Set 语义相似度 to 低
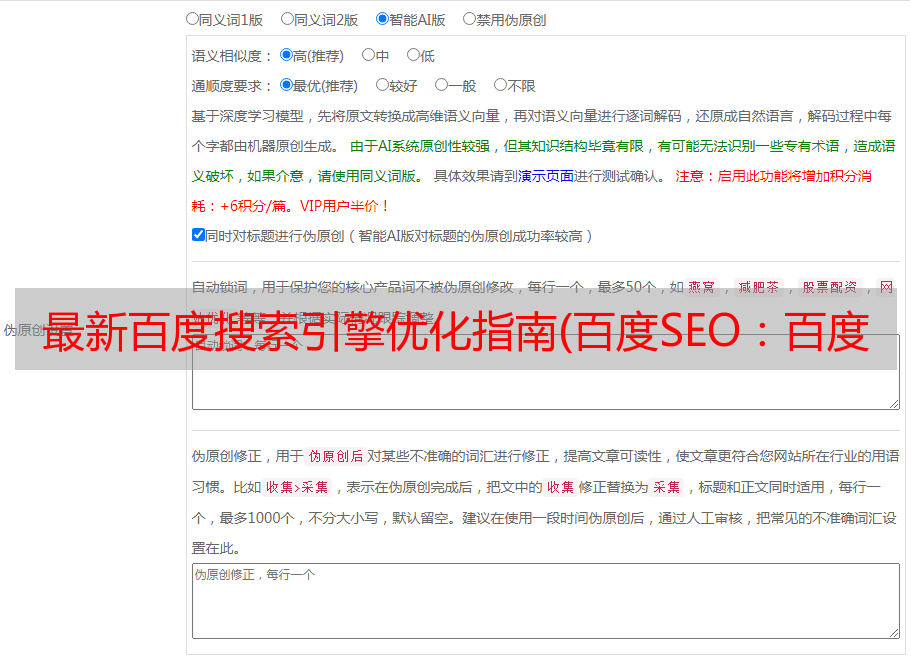Image resolution: width=911 pixels, height=658 pixels. (413, 55)
